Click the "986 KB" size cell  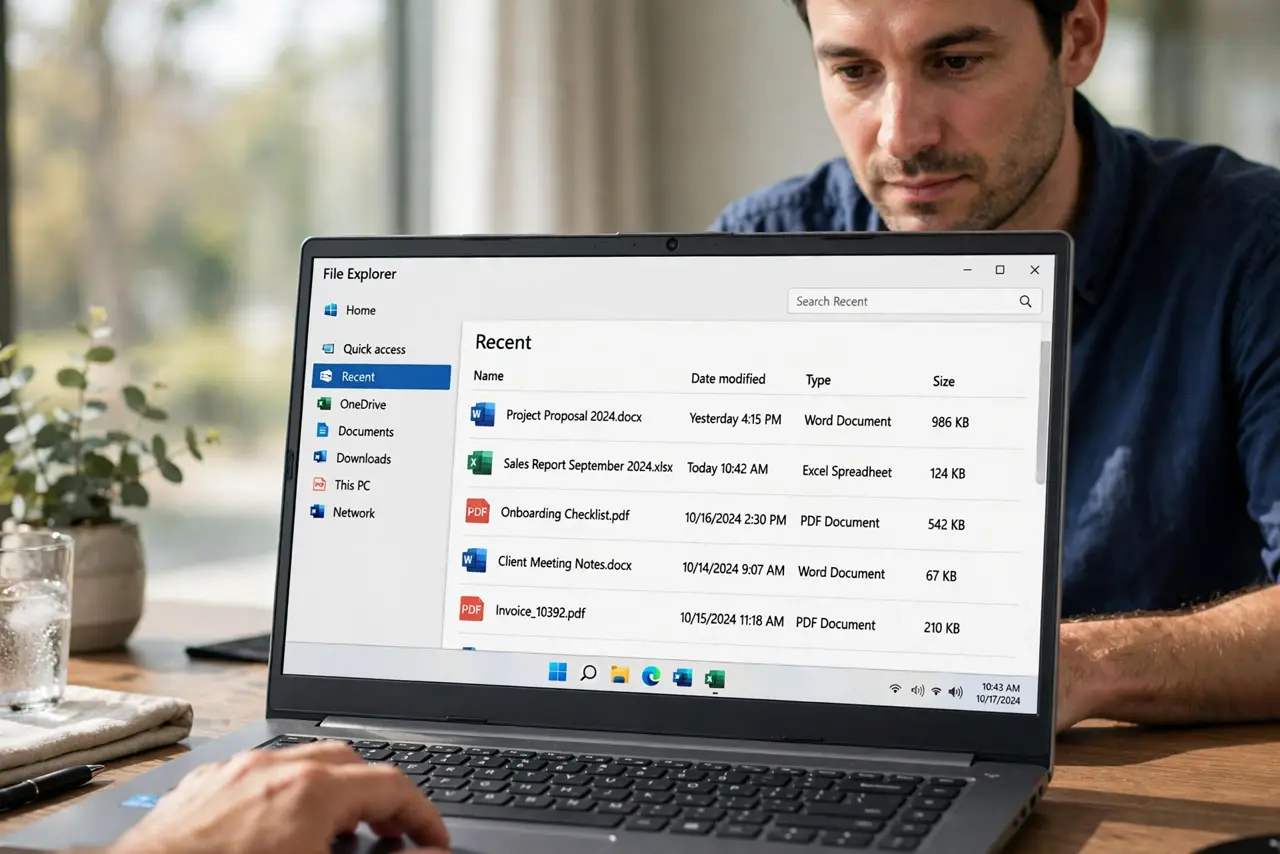click(950, 422)
